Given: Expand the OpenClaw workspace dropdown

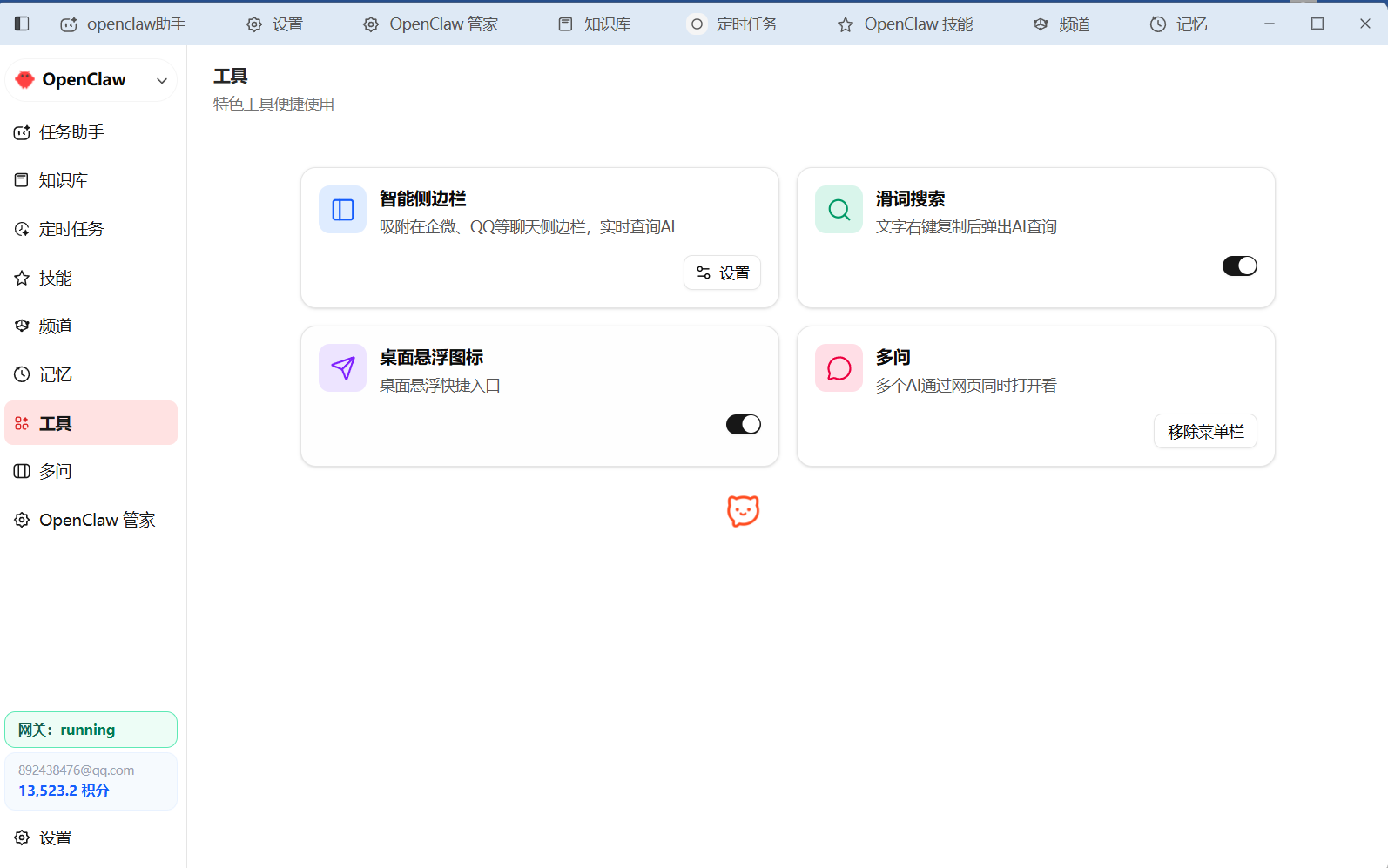Looking at the screenshot, I should pyautogui.click(x=162, y=80).
